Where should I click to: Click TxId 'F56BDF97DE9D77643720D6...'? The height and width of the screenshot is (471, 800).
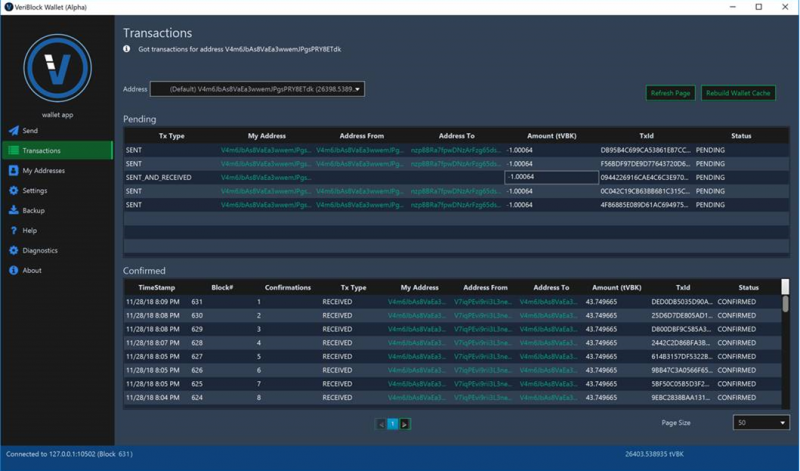coord(645,164)
